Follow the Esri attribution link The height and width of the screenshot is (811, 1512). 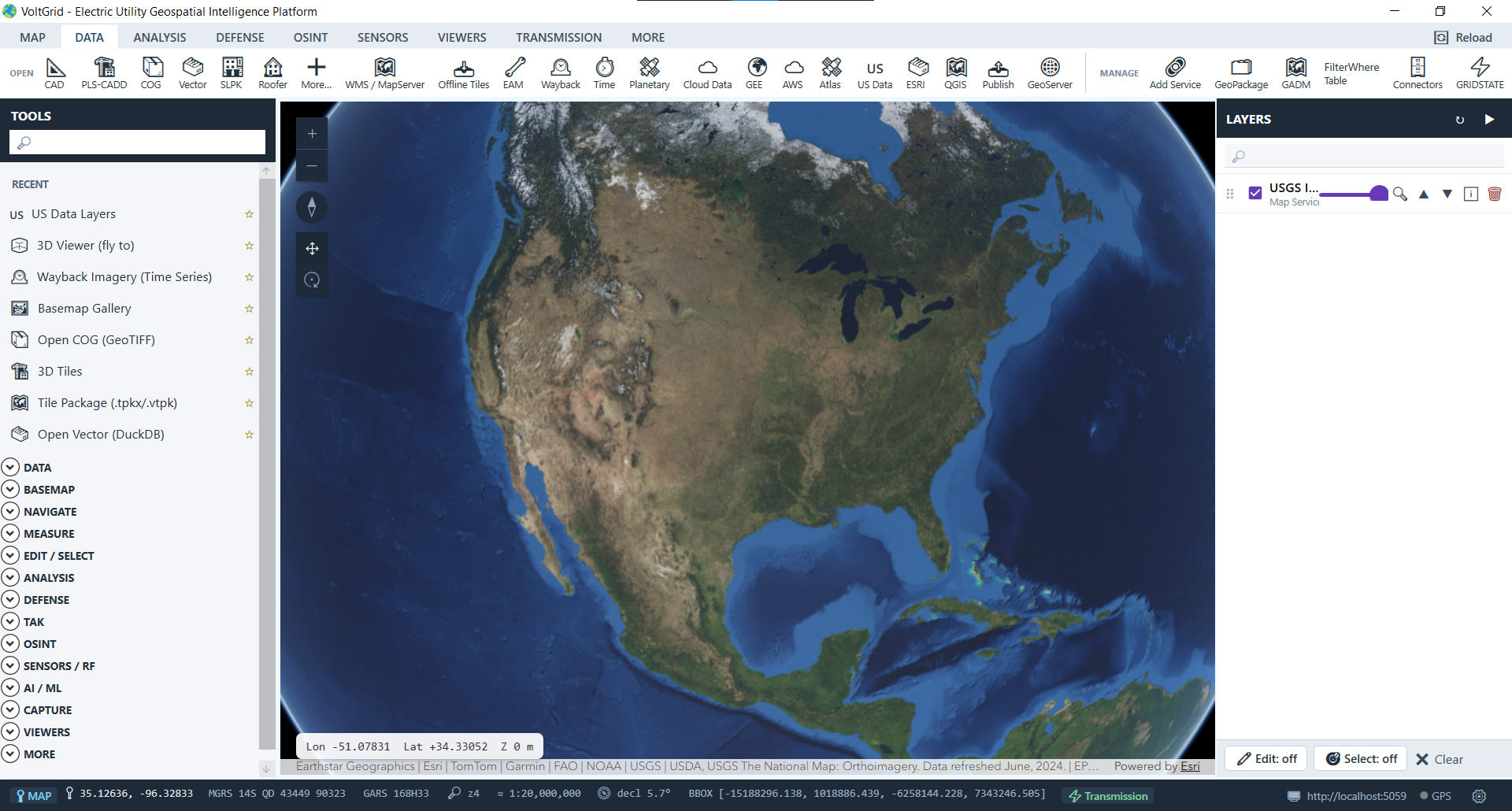1190,766
